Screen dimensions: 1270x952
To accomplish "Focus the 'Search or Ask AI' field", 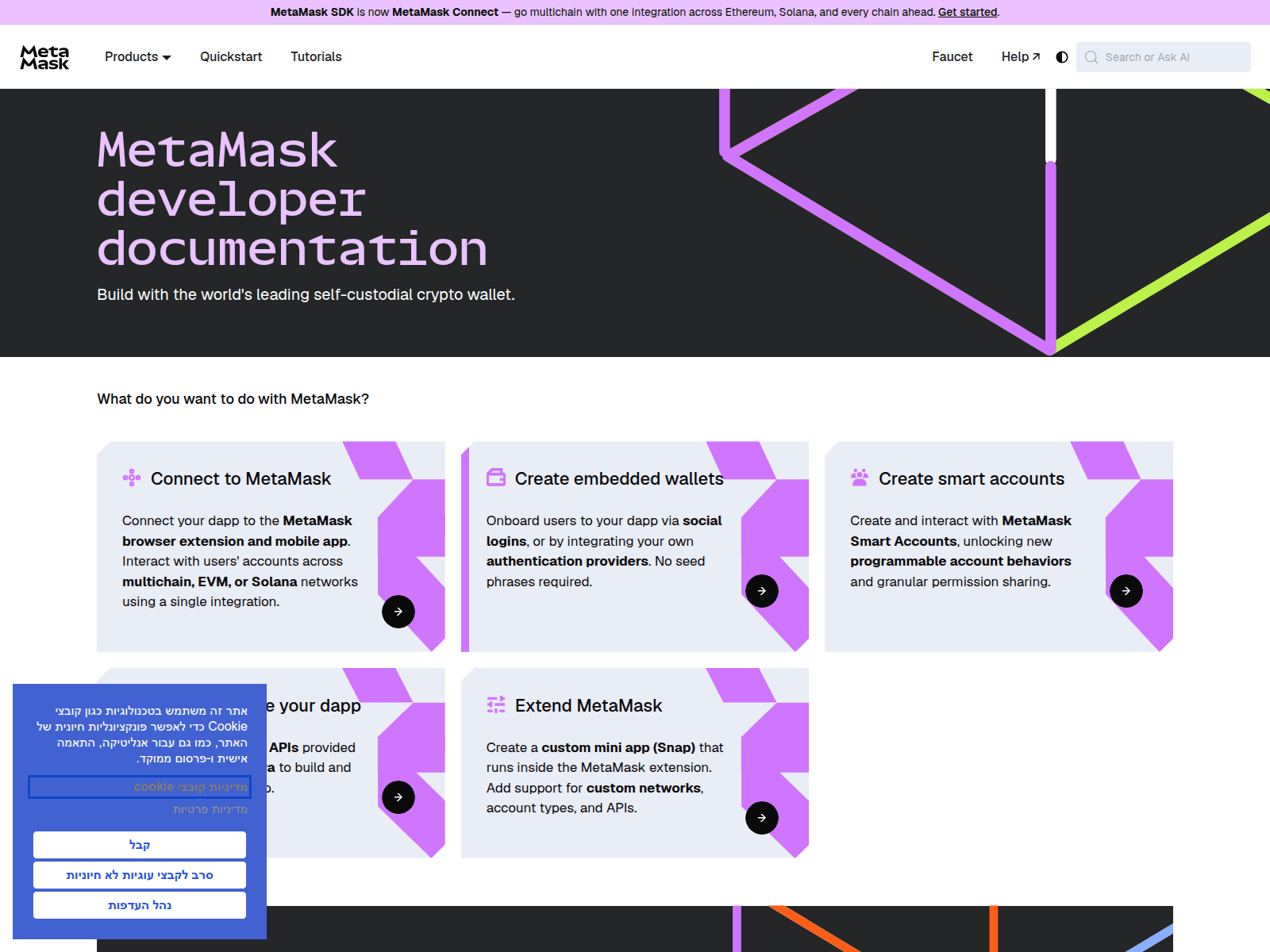I will (x=1164, y=57).
